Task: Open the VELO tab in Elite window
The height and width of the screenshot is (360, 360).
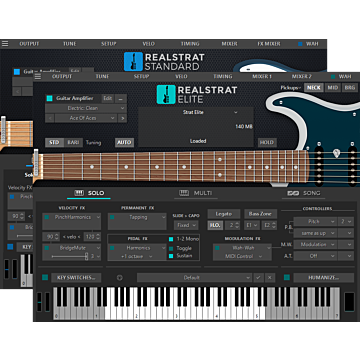Action: coord(181,77)
